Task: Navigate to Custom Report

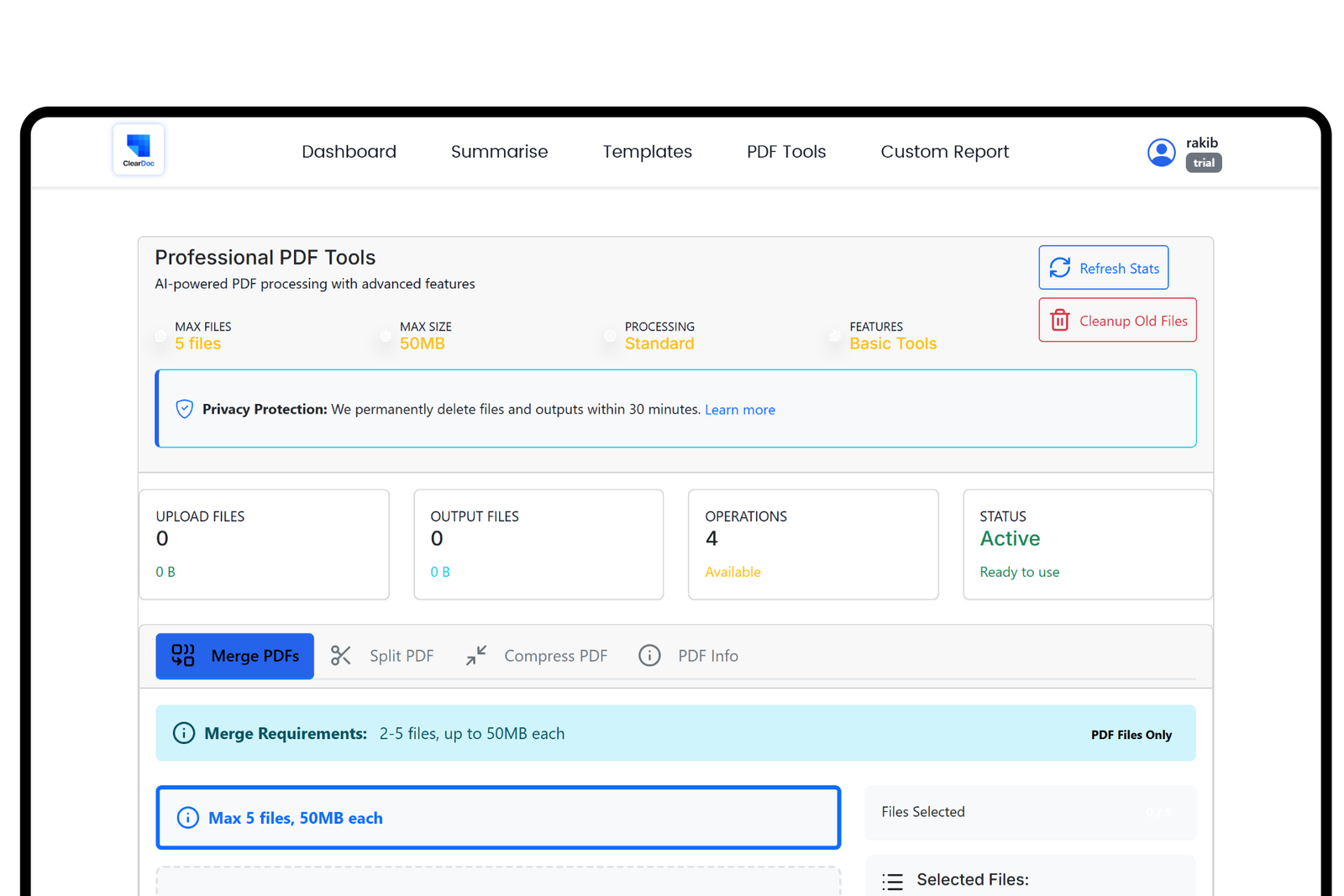Action: pyautogui.click(x=944, y=152)
